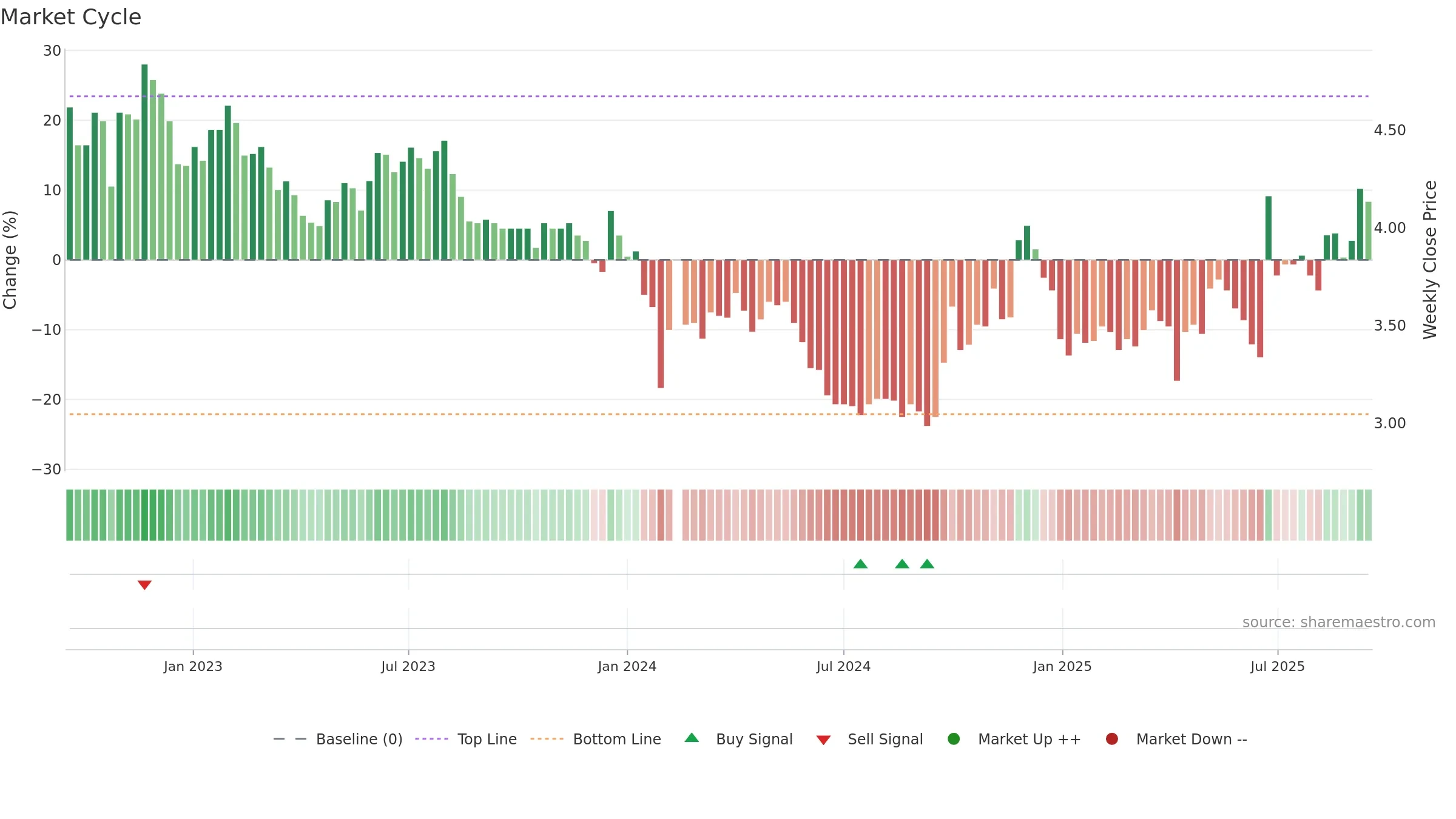Click the source: sharemaestro.com text
1456x819 pixels.
[1339, 622]
